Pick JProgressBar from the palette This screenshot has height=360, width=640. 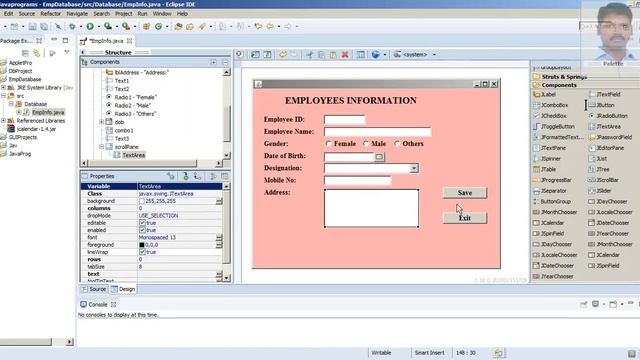[x=552, y=180]
